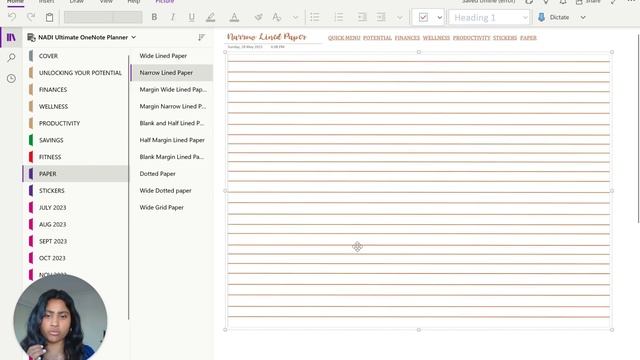Open the FINANCES section
The width and height of the screenshot is (640, 360).
click(76, 89)
